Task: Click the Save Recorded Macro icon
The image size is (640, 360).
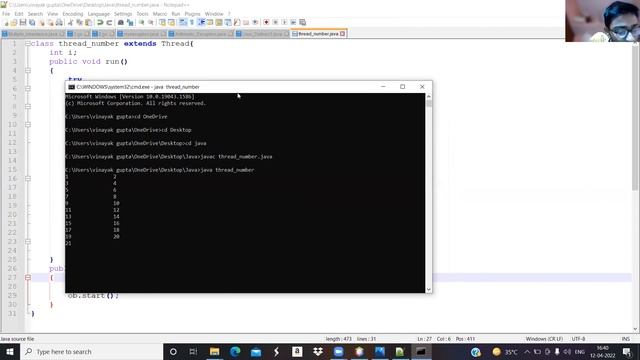Action: (x=302, y=22)
